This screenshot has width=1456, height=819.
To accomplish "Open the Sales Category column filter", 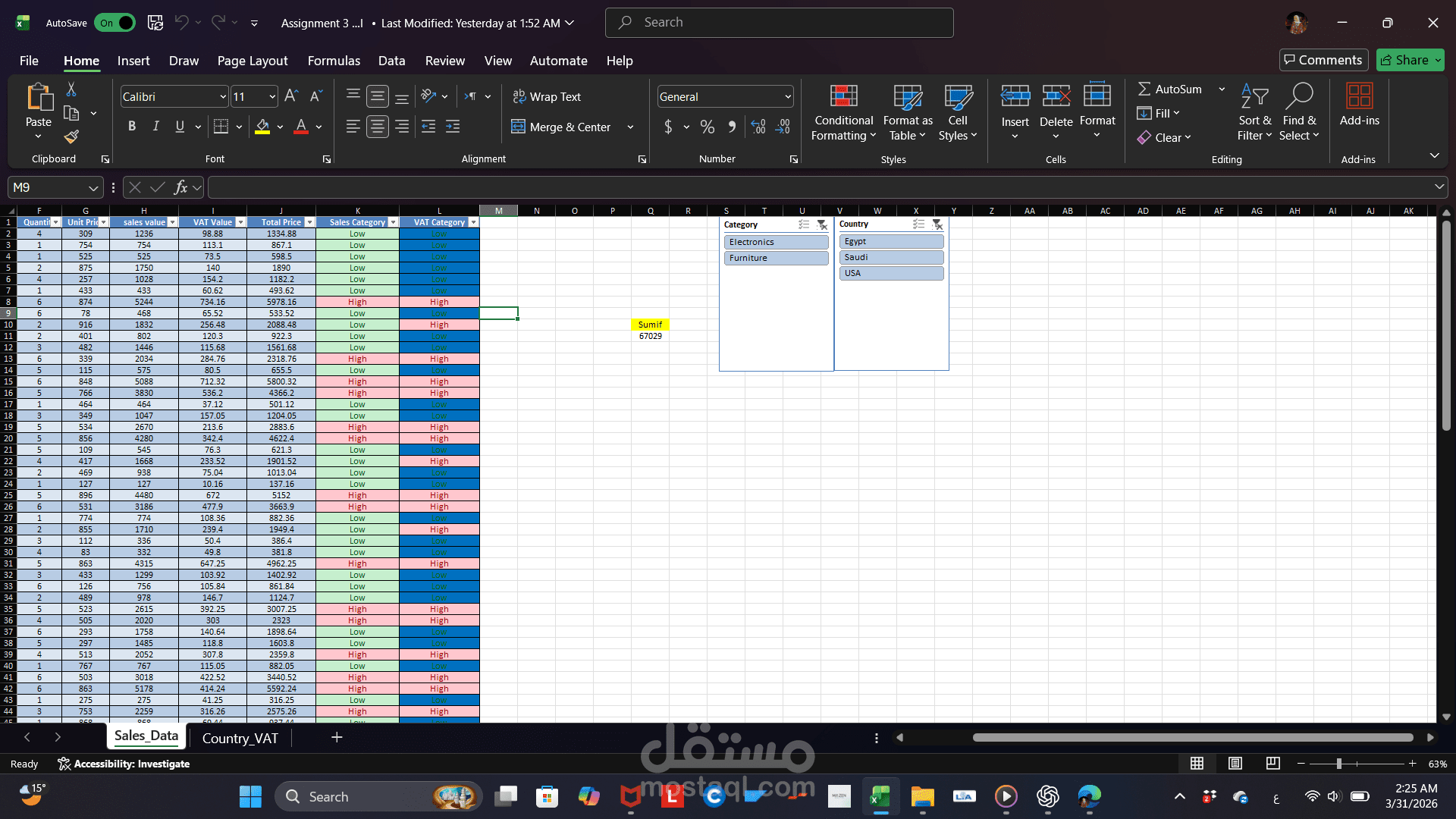I will (394, 221).
